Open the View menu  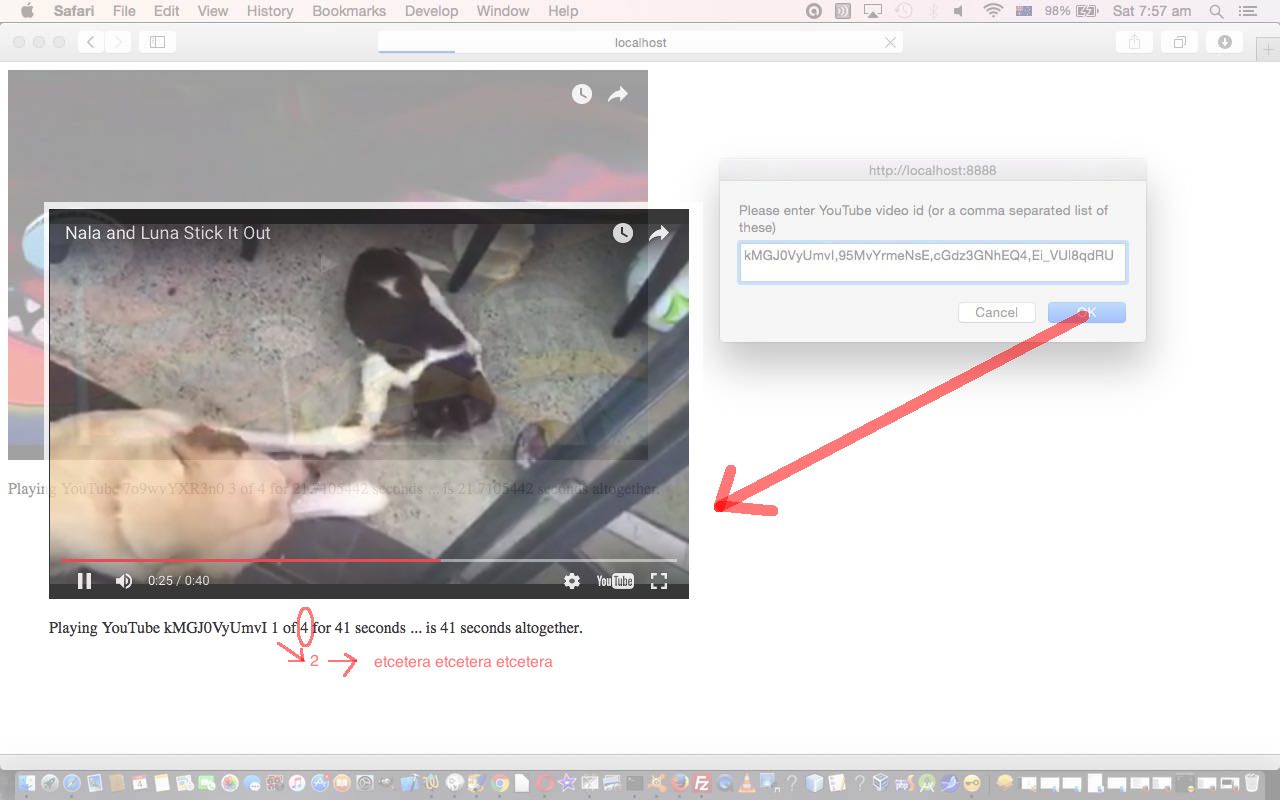[213, 11]
